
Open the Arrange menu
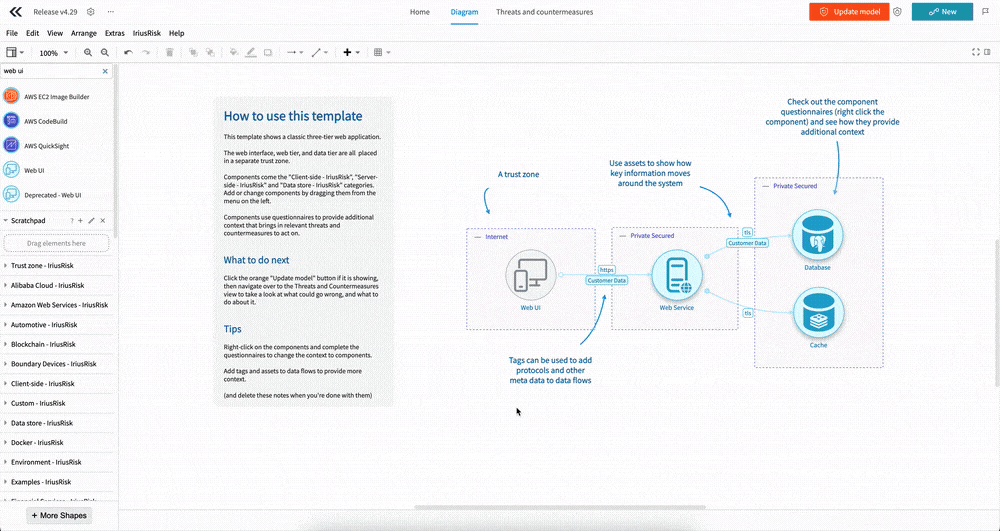point(84,33)
